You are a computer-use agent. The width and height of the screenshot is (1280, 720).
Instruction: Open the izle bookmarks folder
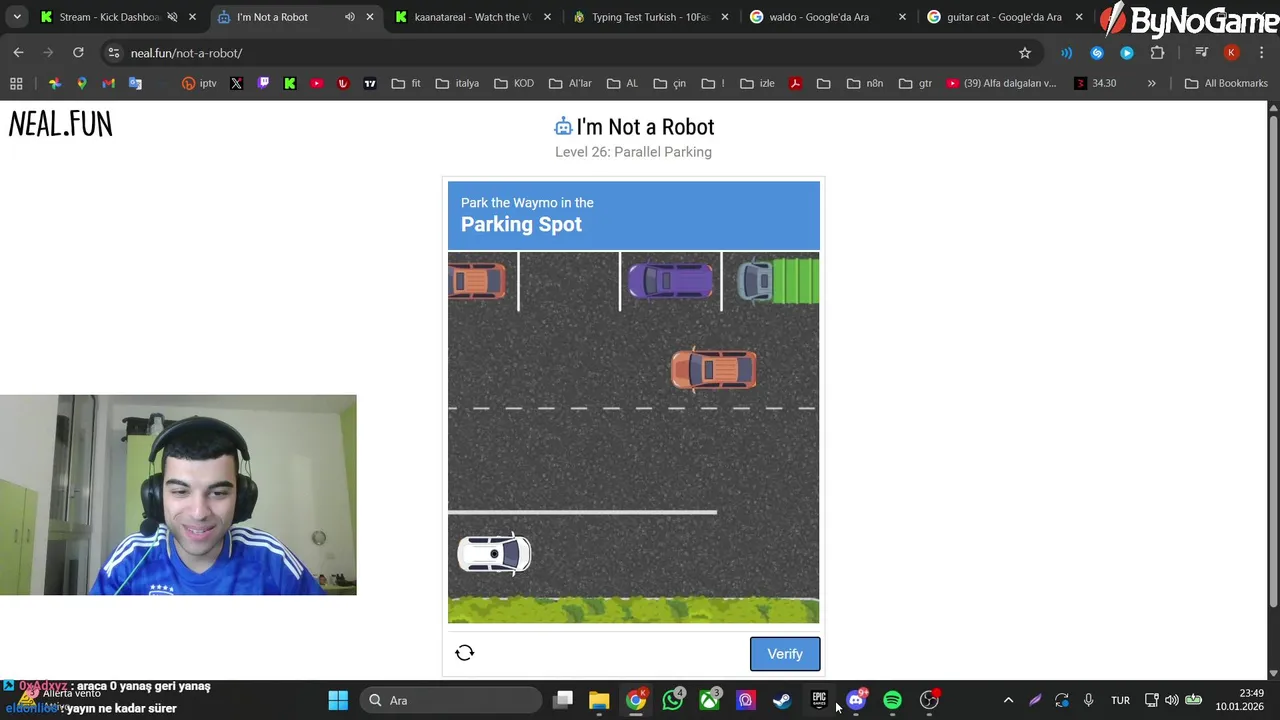click(757, 83)
